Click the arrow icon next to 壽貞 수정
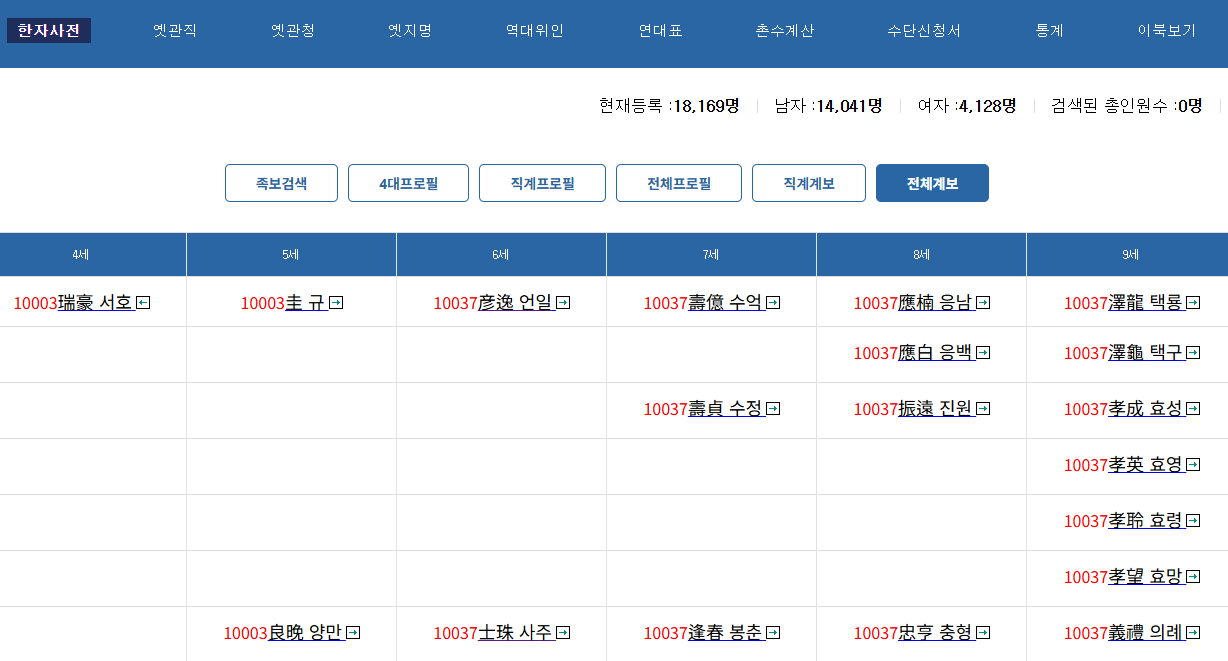 (x=773, y=409)
